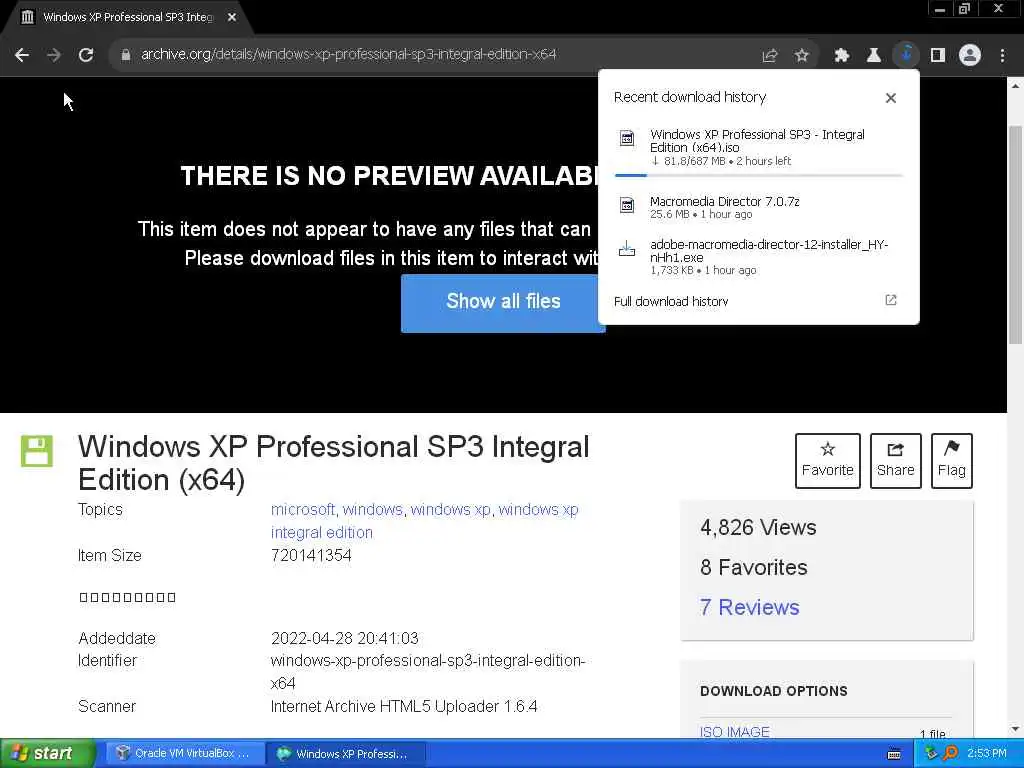Click the green floppy disk software icon
The width and height of the screenshot is (1024, 768).
tap(37, 451)
